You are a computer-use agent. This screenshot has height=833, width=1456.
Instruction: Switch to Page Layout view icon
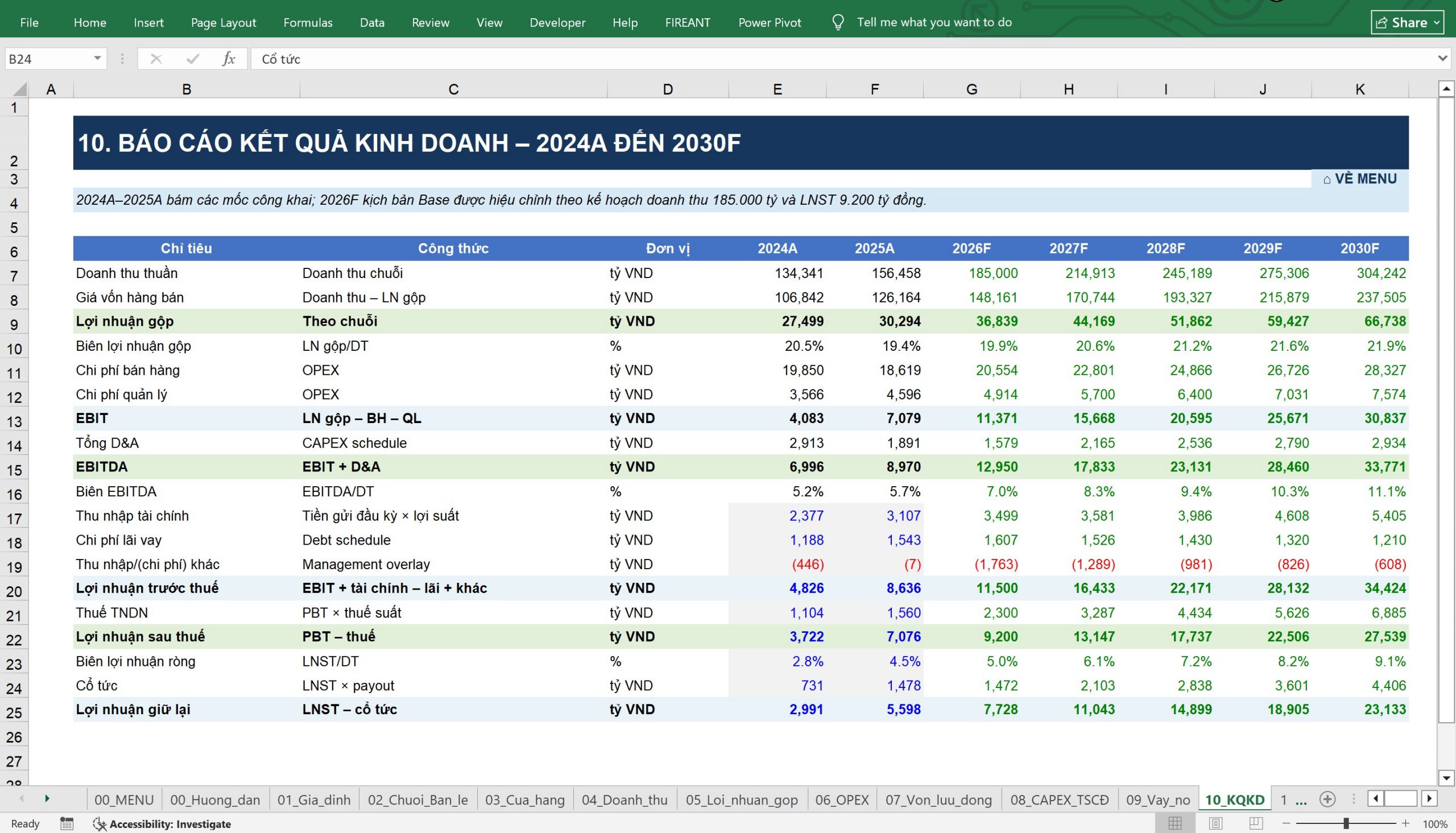click(x=1216, y=823)
